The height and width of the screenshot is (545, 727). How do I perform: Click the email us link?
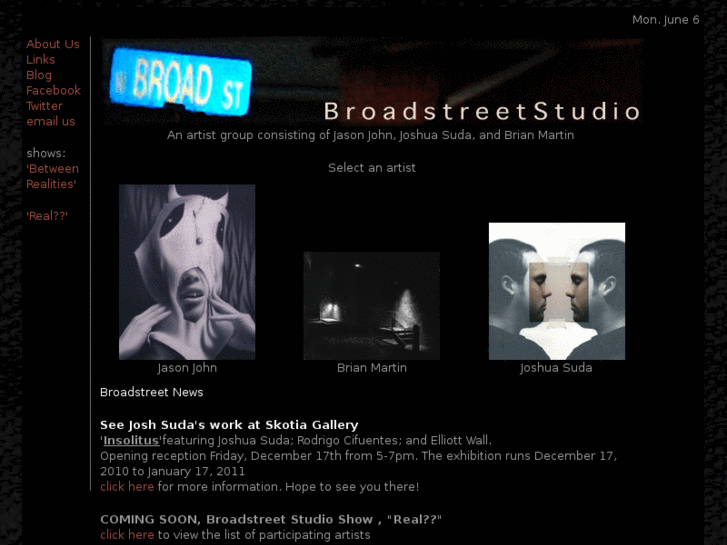pyautogui.click(x=51, y=122)
